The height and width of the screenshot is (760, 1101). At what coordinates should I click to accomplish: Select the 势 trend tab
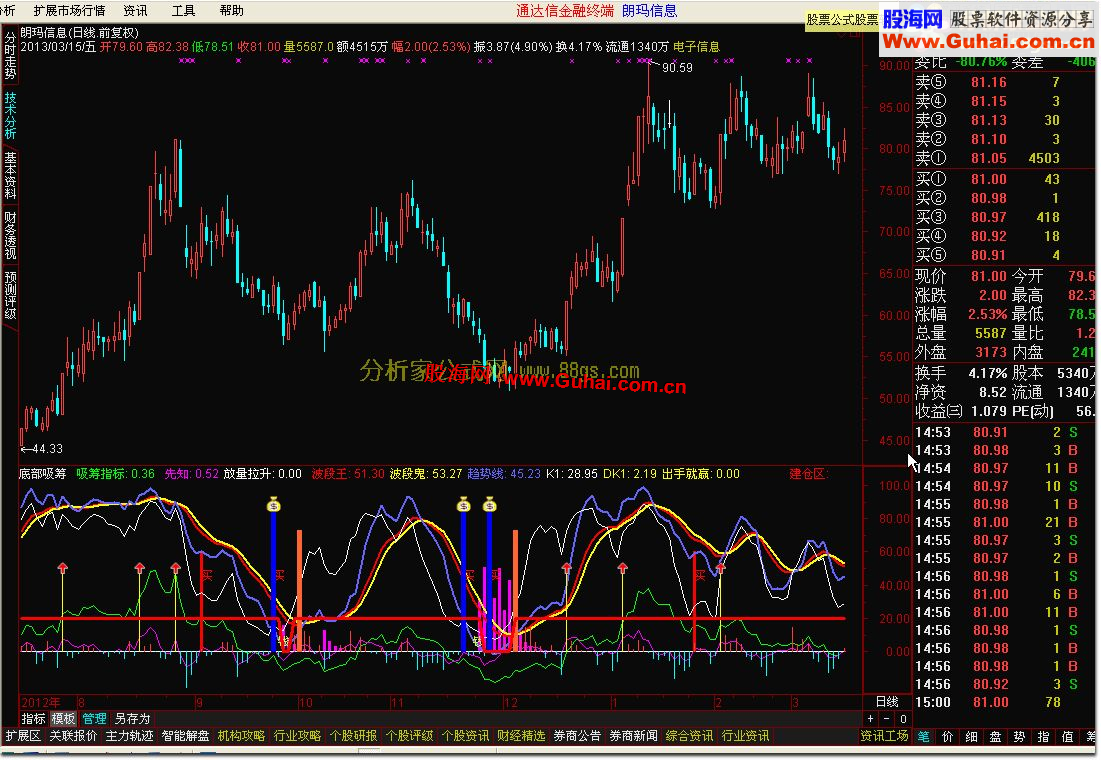1019,736
